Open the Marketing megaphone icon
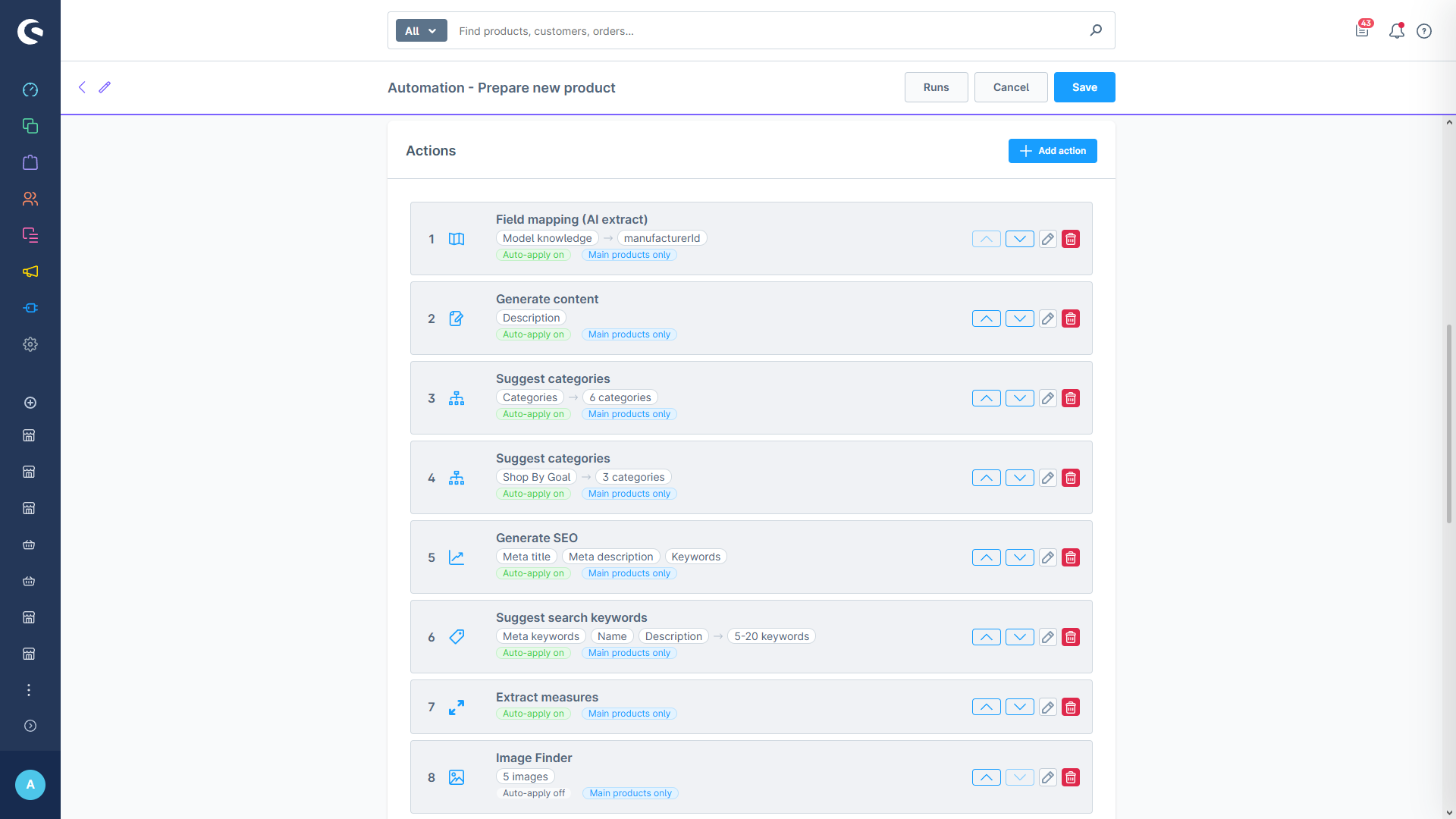This screenshot has height=819, width=1456. pos(30,271)
